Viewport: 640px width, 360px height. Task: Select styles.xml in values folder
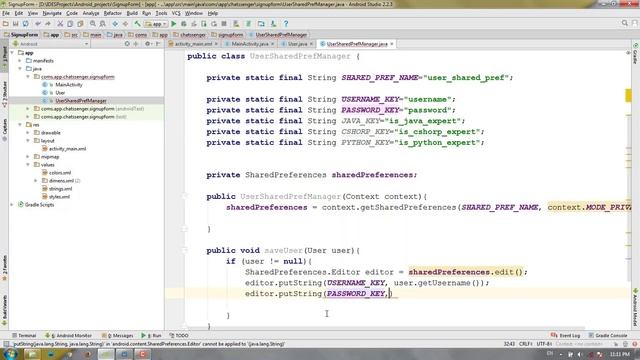point(59,197)
